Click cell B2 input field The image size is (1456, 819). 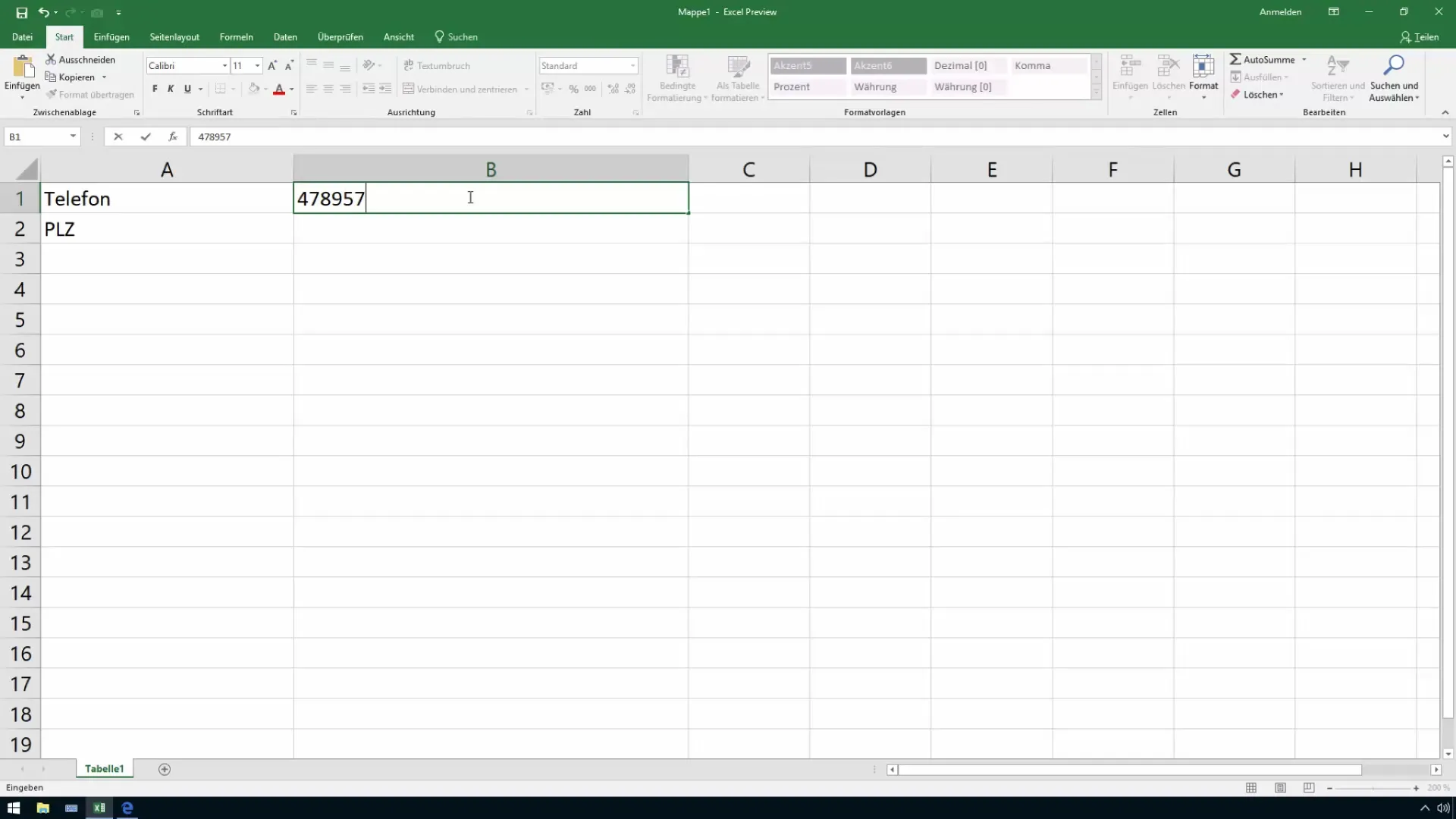click(x=491, y=229)
